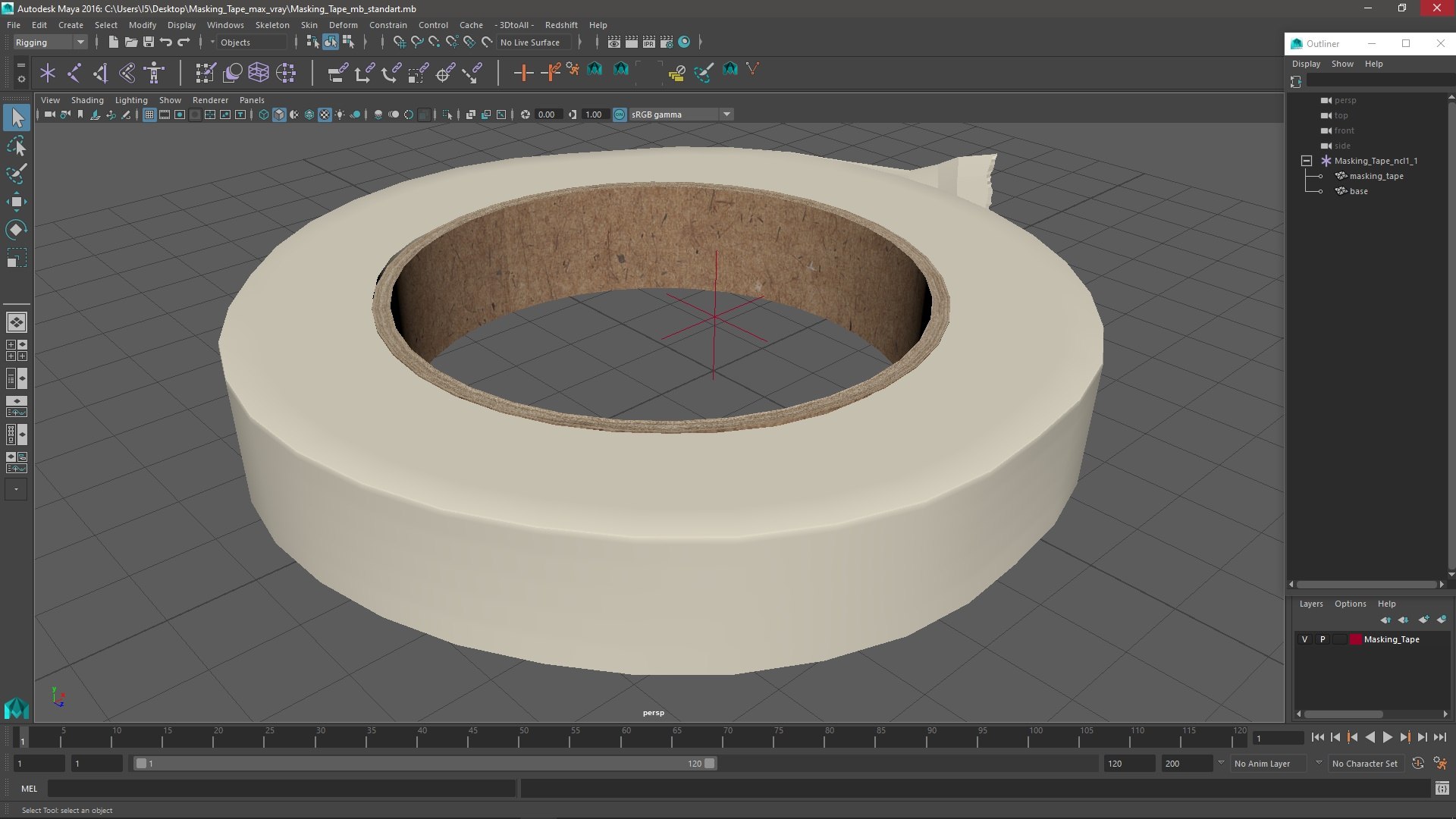Undo the last action arrow
This screenshot has width=1456, height=819.
166,42
